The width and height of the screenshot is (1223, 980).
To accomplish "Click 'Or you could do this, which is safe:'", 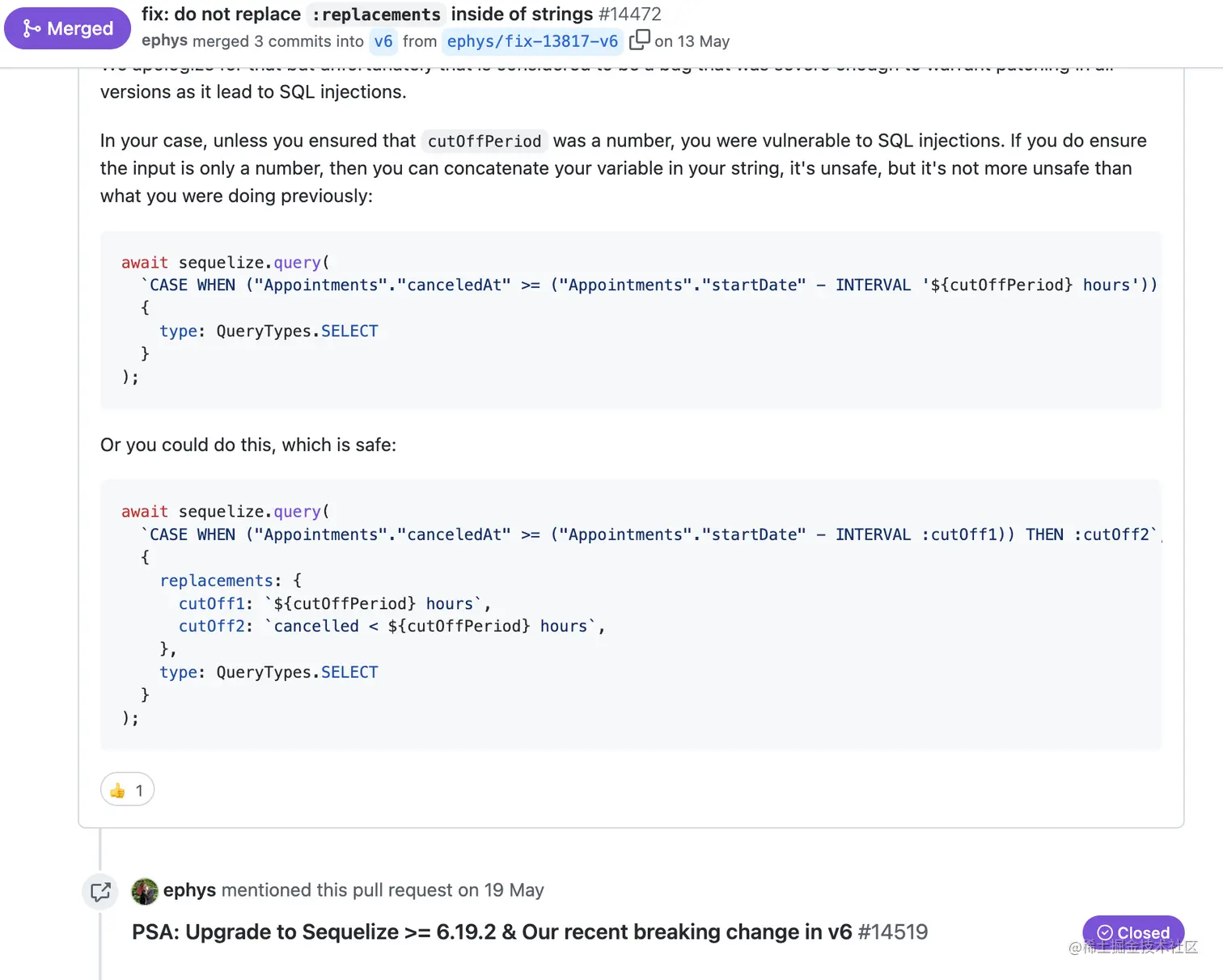I will (x=248, y=445).
